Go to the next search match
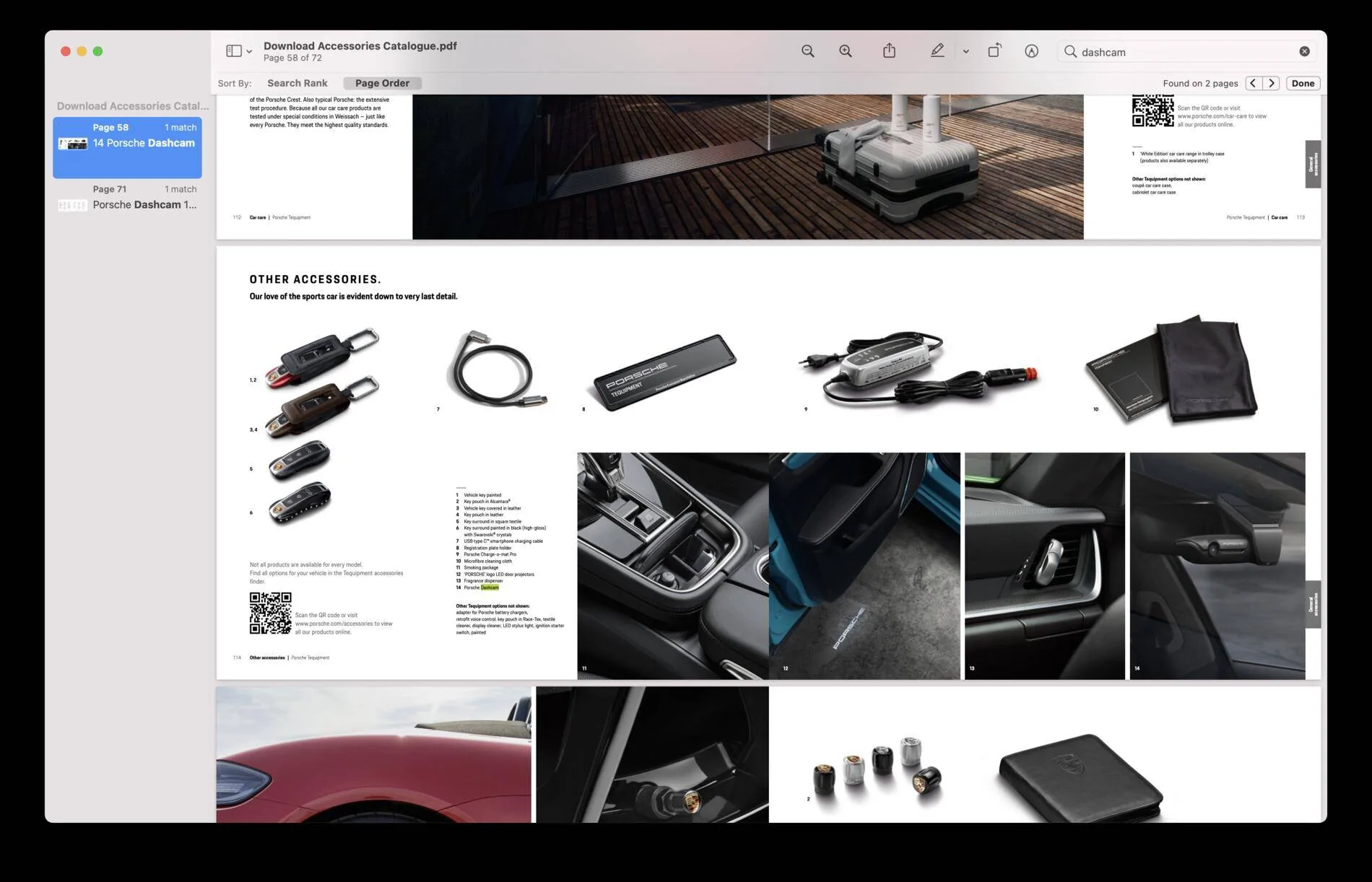Screen dimensions: 1372x882 point(1272,83)
